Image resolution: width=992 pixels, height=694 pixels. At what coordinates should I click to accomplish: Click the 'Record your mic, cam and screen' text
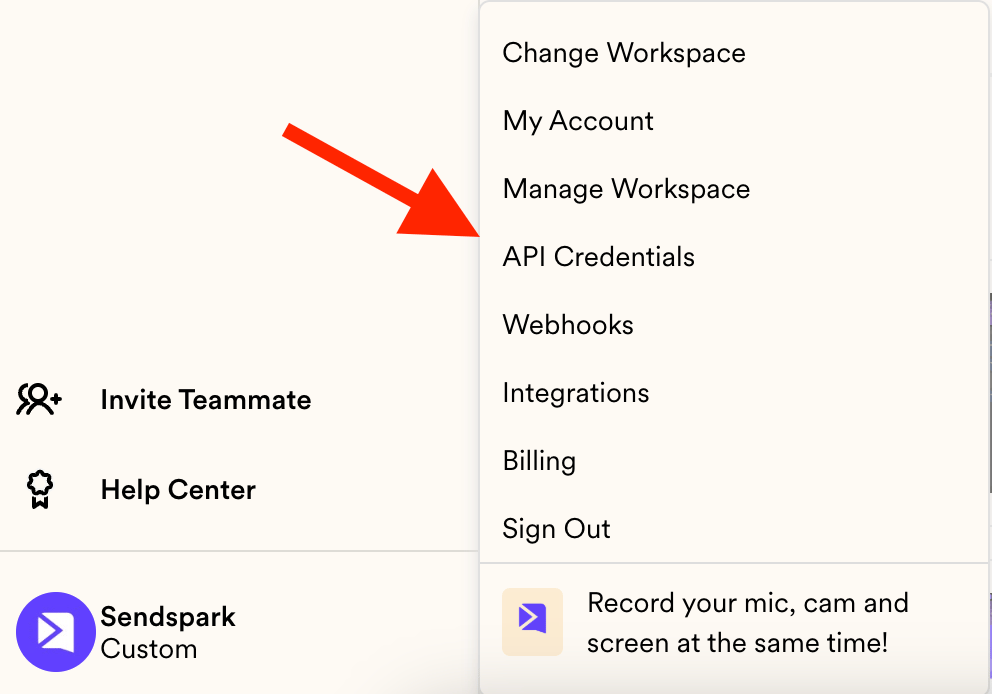tap(747, 623)
